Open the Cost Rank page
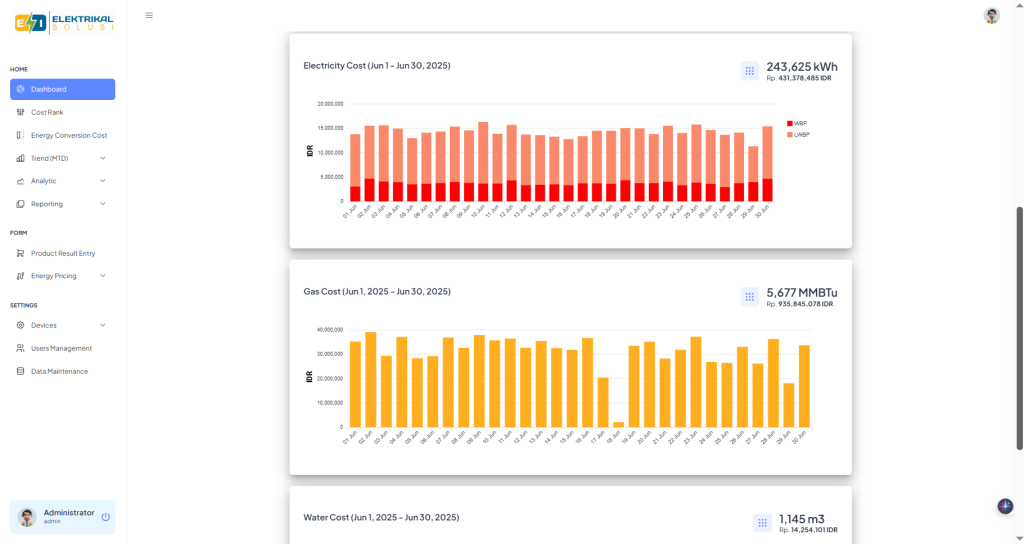Viewport: 1024px width, 544px height. coord(47,112)
